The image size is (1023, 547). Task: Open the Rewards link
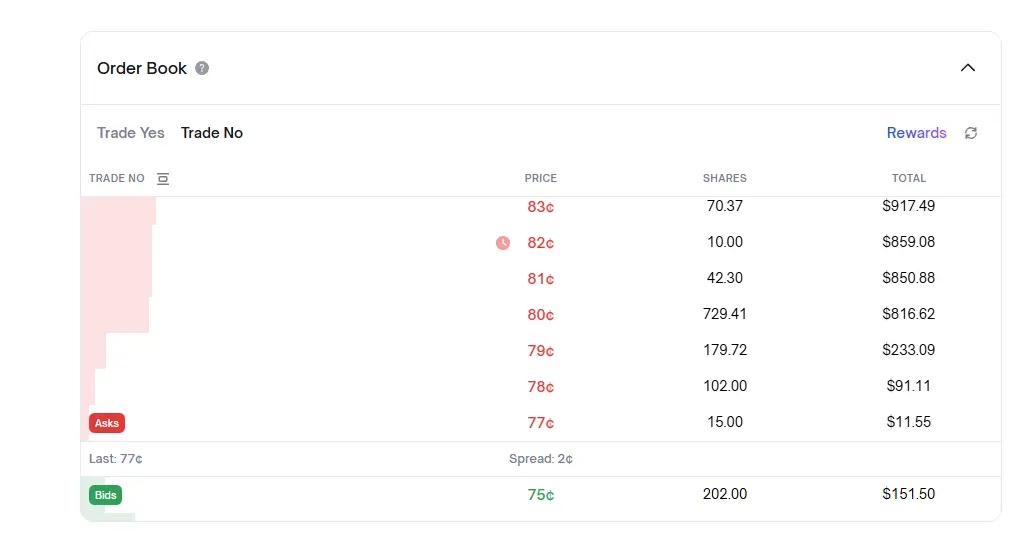[x=916, y=133]
